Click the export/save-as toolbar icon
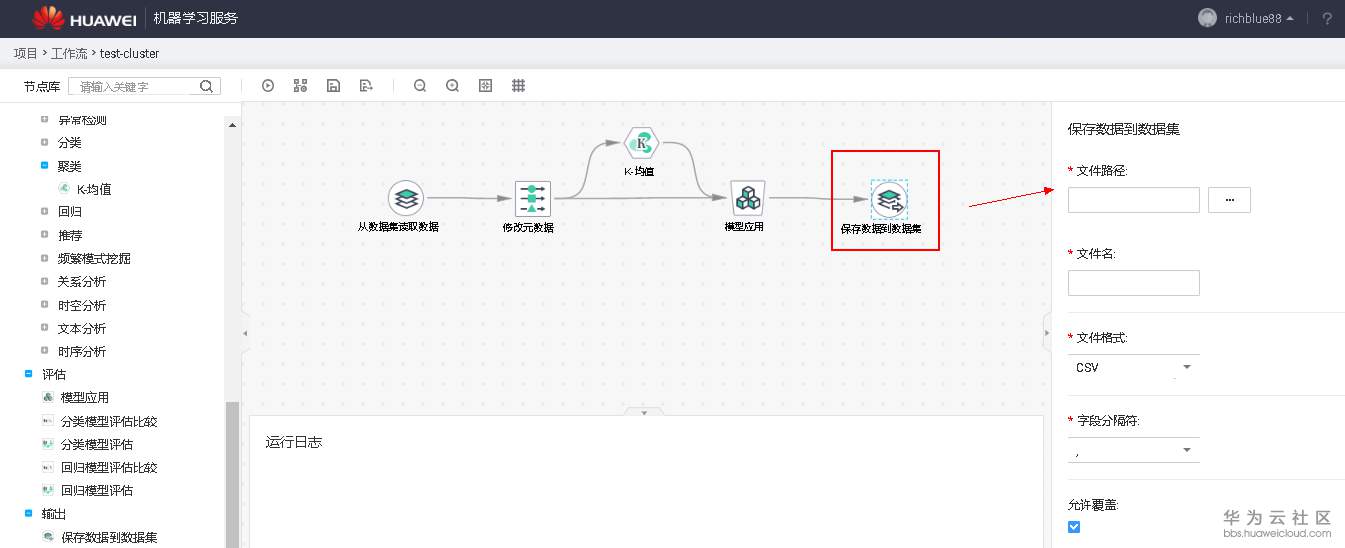1345x548 pixels. [366, 86]
